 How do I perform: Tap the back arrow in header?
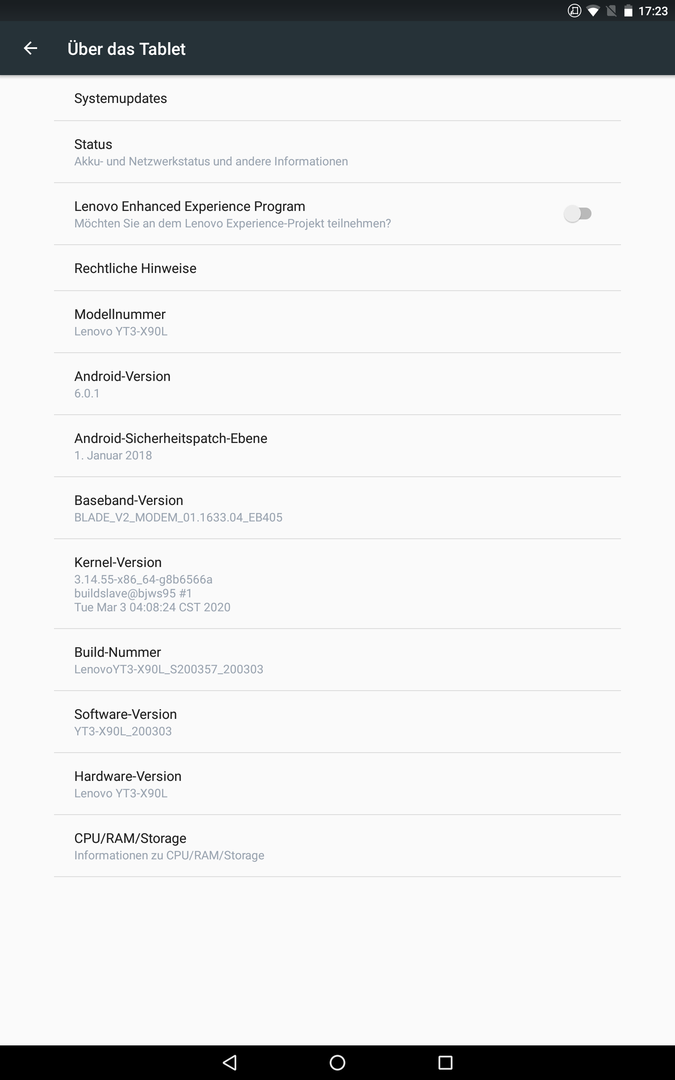30,48
